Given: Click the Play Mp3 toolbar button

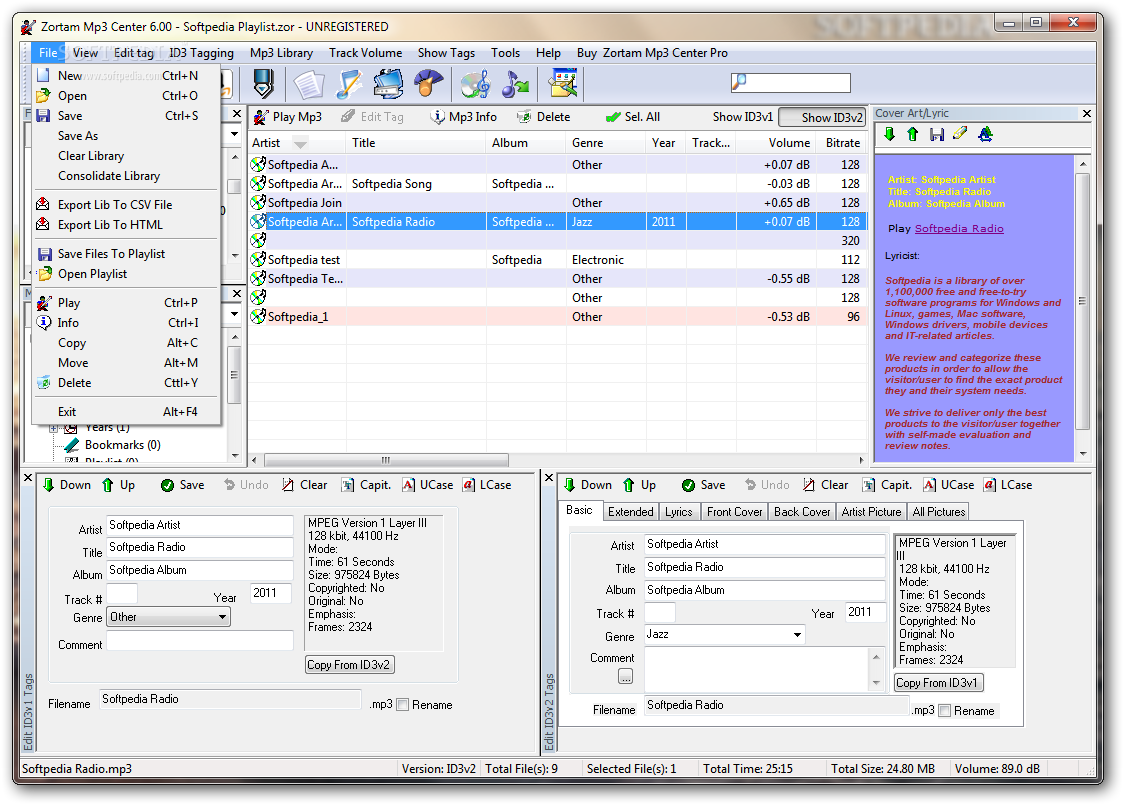Looking at the screenshot, I should tap(287, 117).
